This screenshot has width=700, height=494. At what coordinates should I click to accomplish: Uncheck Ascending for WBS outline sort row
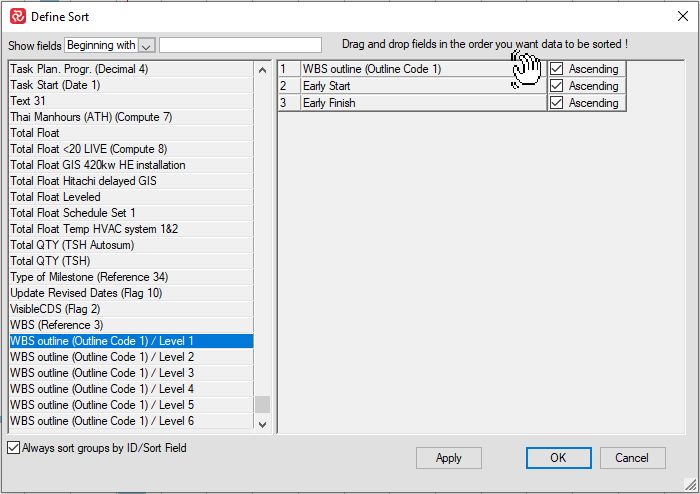coord(557,70)
